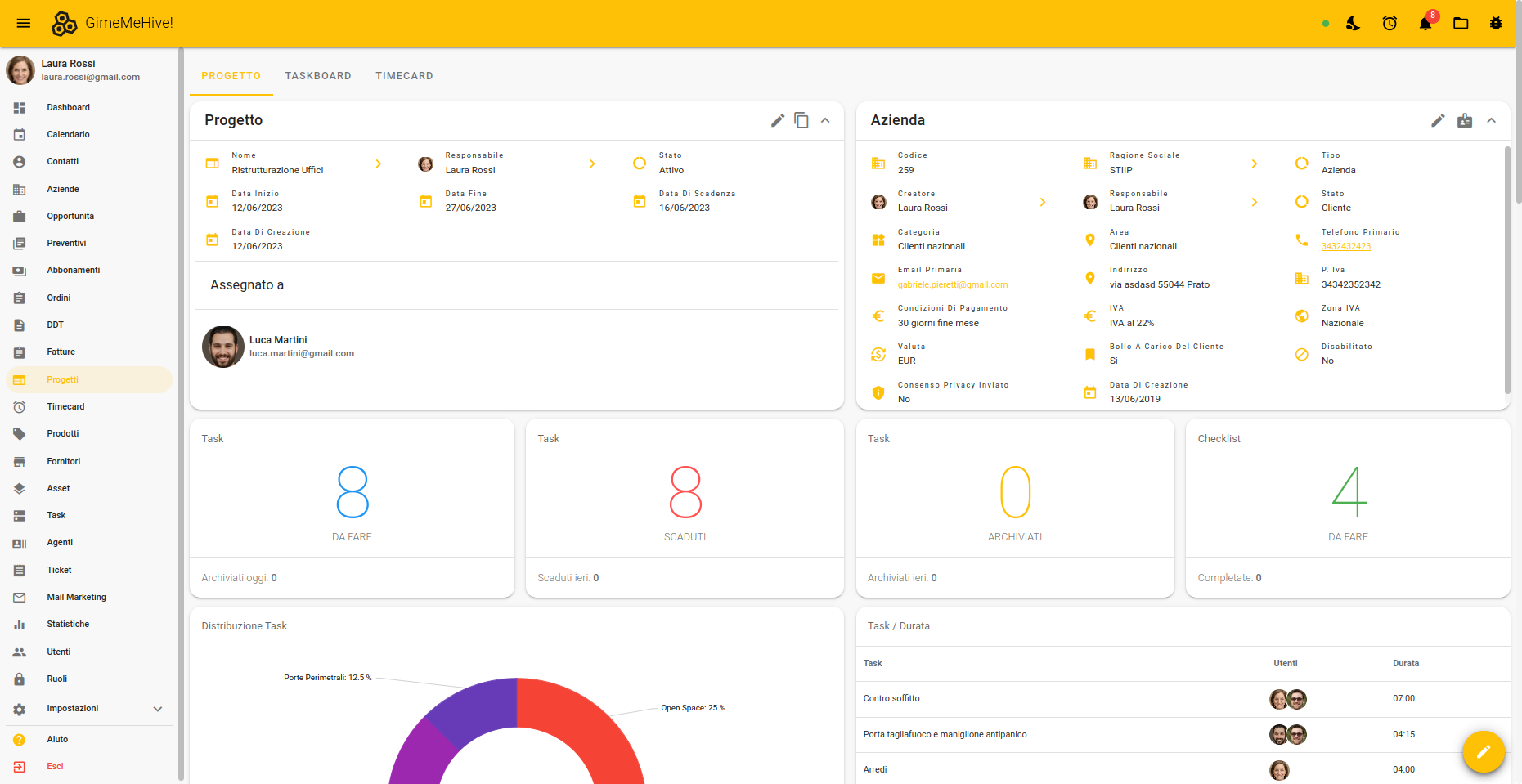
Task: Switch to the Progetto tab
Action: coord(231,76)
